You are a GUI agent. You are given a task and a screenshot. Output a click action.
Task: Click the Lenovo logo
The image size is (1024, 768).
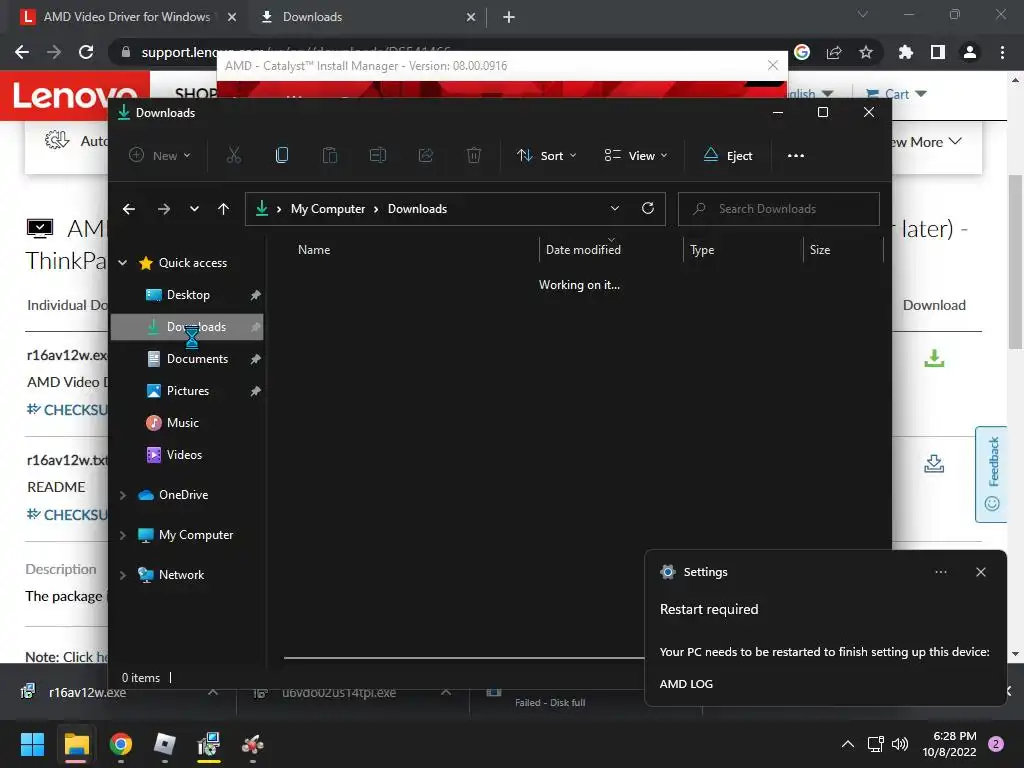point(75,96)
